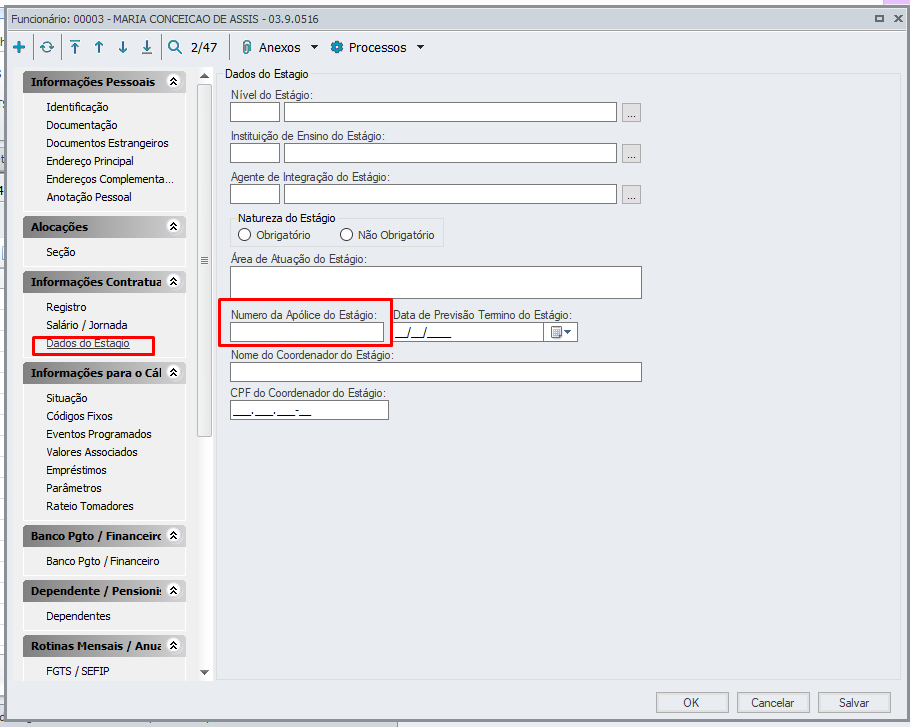Open Empréstimos page
Viewport: 910px width, 727px height.
click(x=77, y=470)
